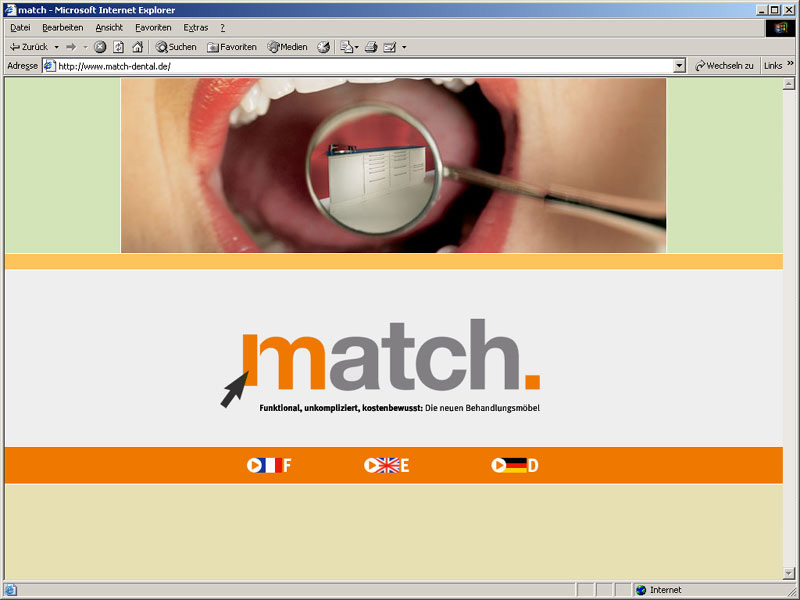
Task: Open the Medien toolbar button
Action: [288, 47]
